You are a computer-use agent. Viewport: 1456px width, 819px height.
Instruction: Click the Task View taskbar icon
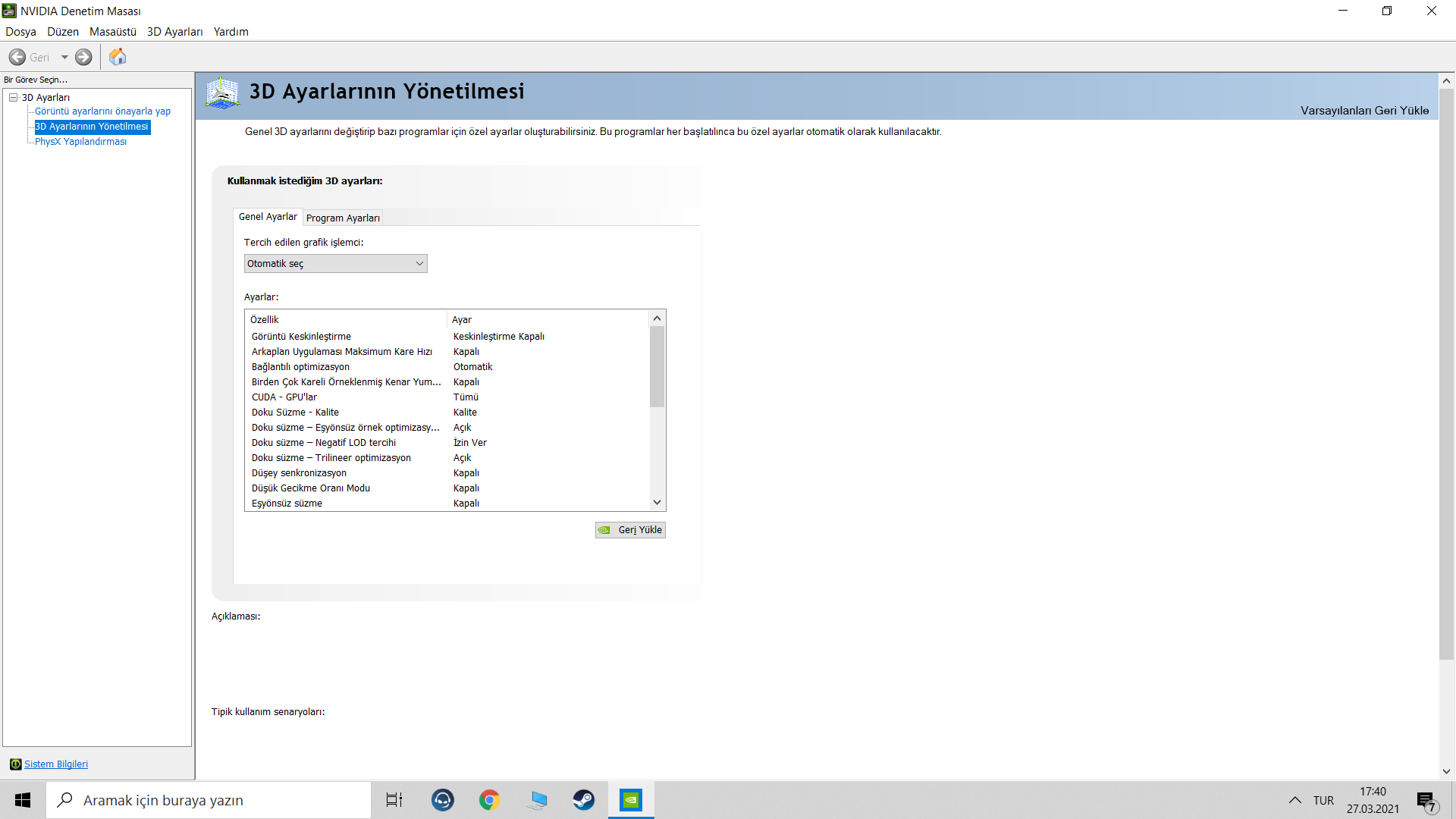394,800
